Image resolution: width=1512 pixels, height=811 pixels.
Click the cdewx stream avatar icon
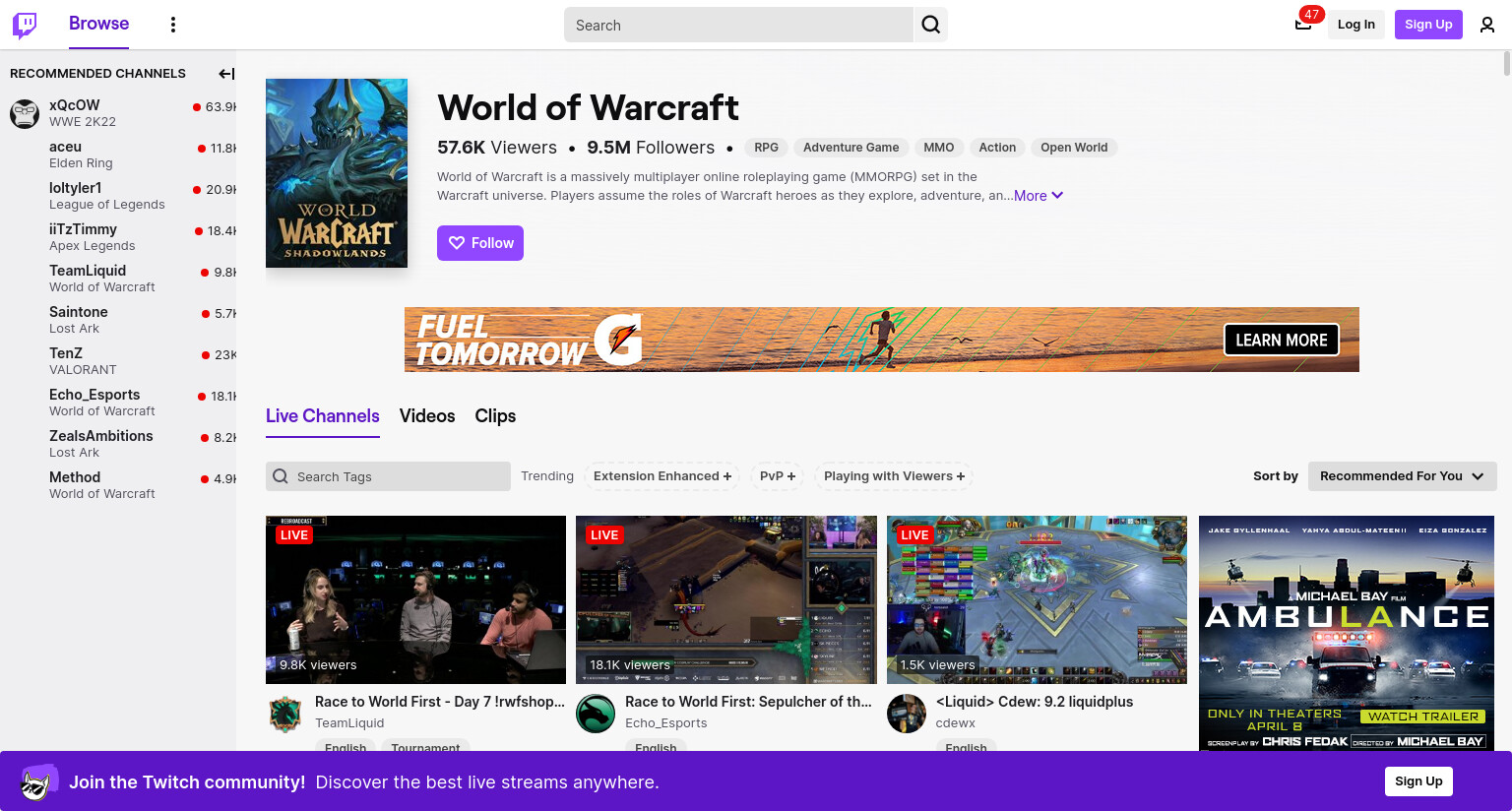pyautogui.click(x=907, y=714)
